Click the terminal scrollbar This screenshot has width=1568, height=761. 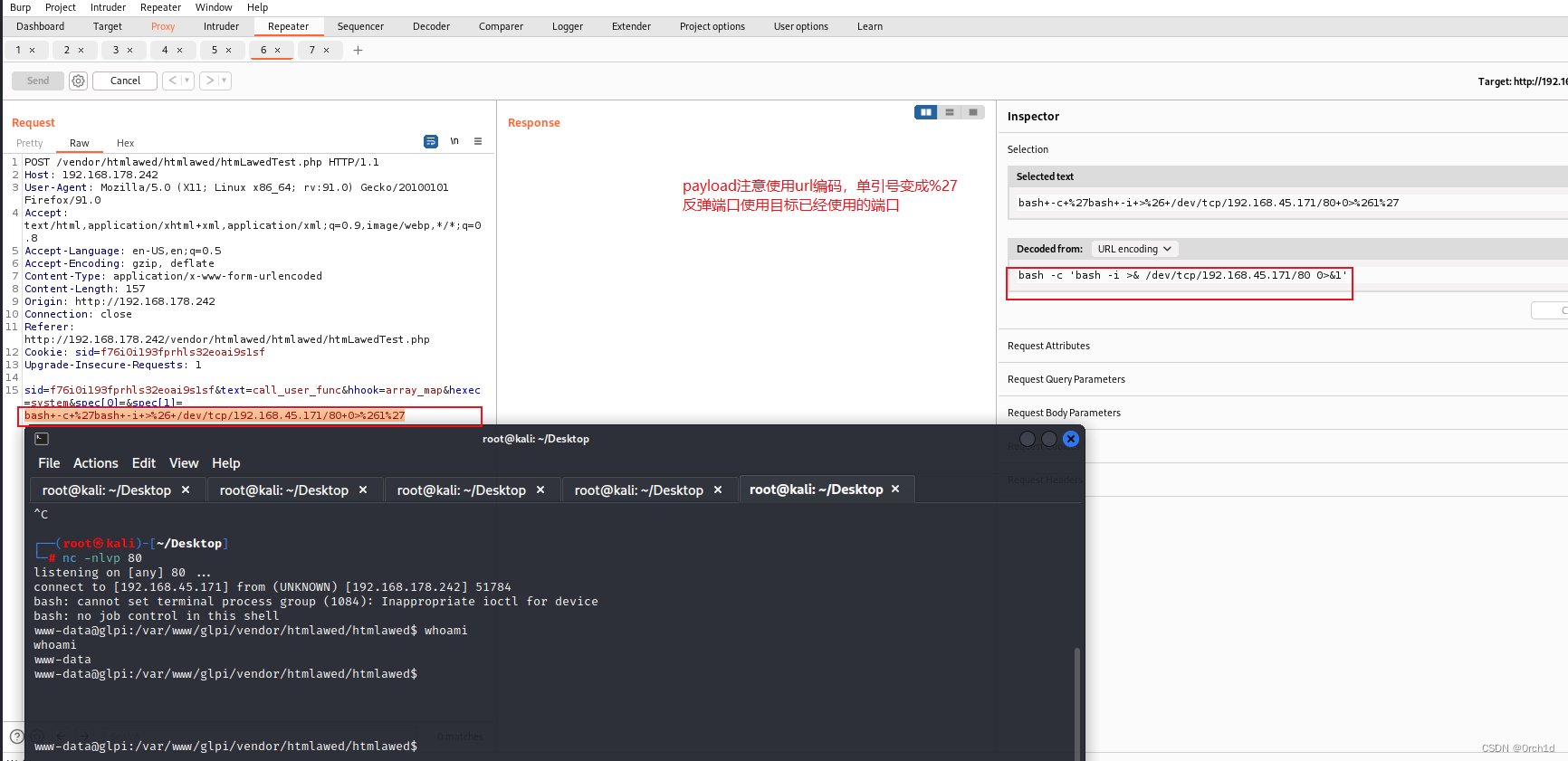pyautogui.click(x=1077, y=702)
